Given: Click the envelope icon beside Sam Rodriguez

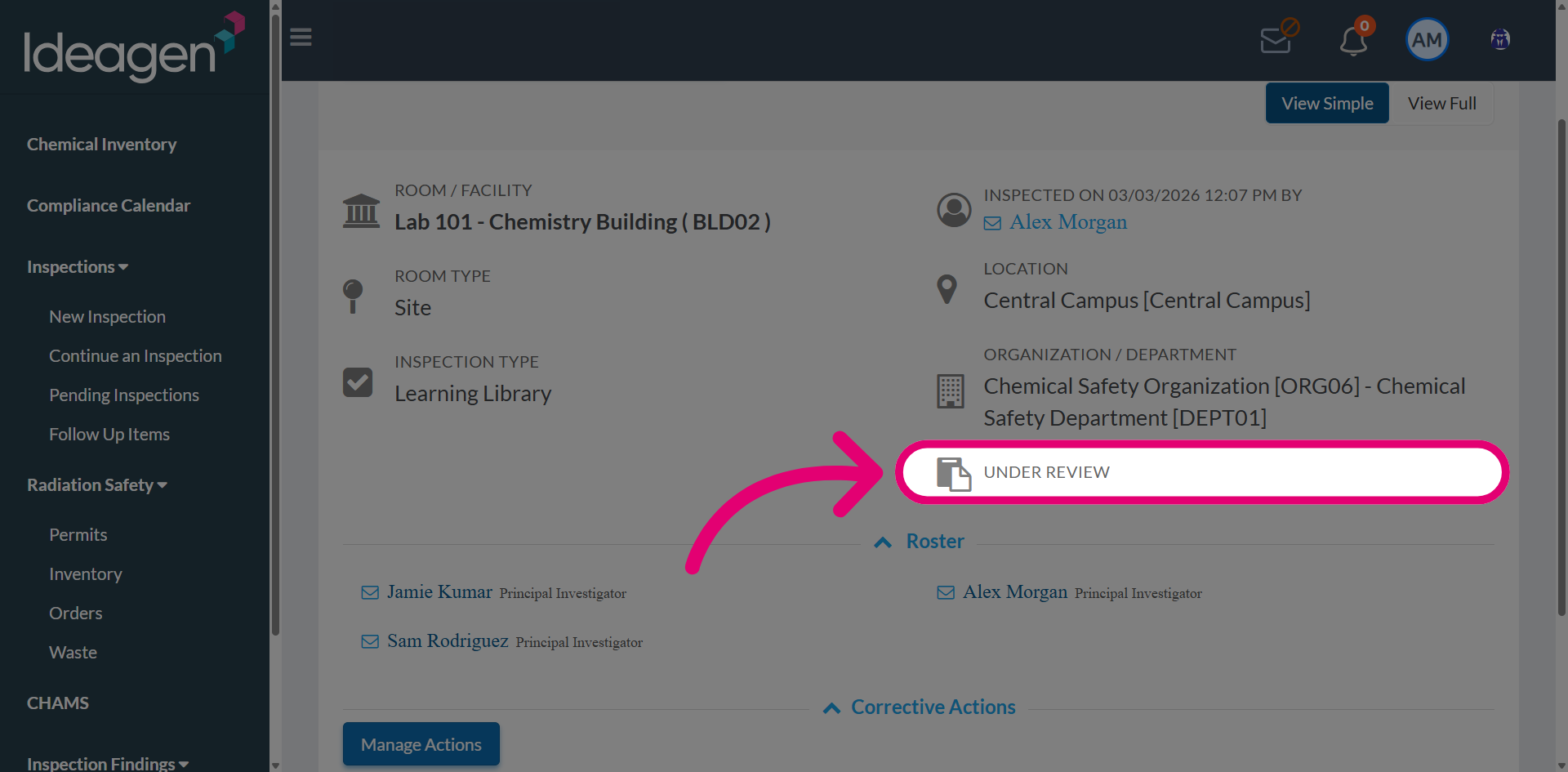Looking at the screenshot, I should coord(370,642).
